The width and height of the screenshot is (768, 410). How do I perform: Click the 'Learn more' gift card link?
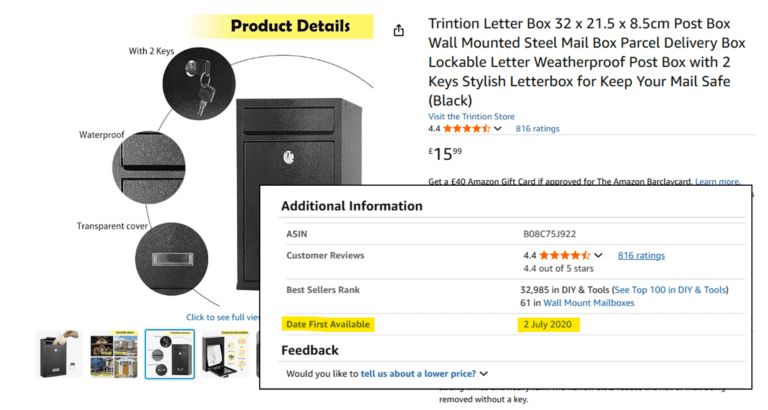(717, 182)
